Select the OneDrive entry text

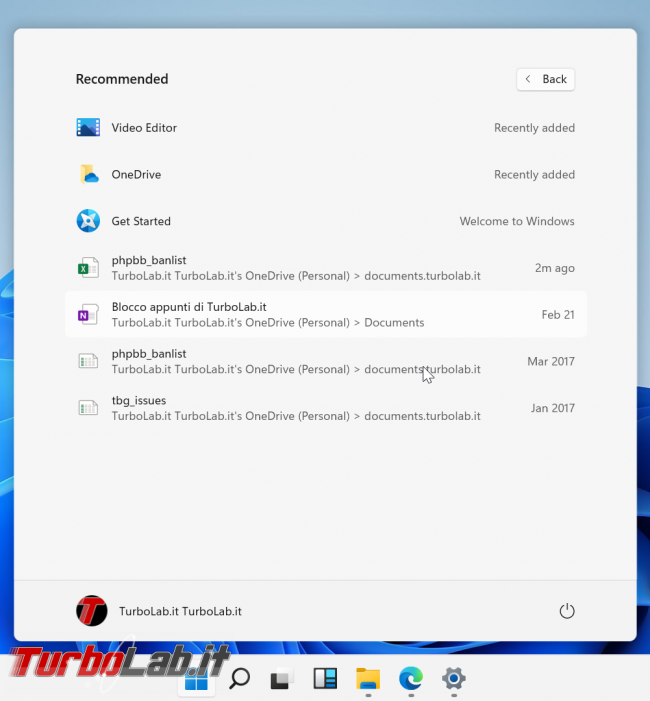click(x=136, y=174)
